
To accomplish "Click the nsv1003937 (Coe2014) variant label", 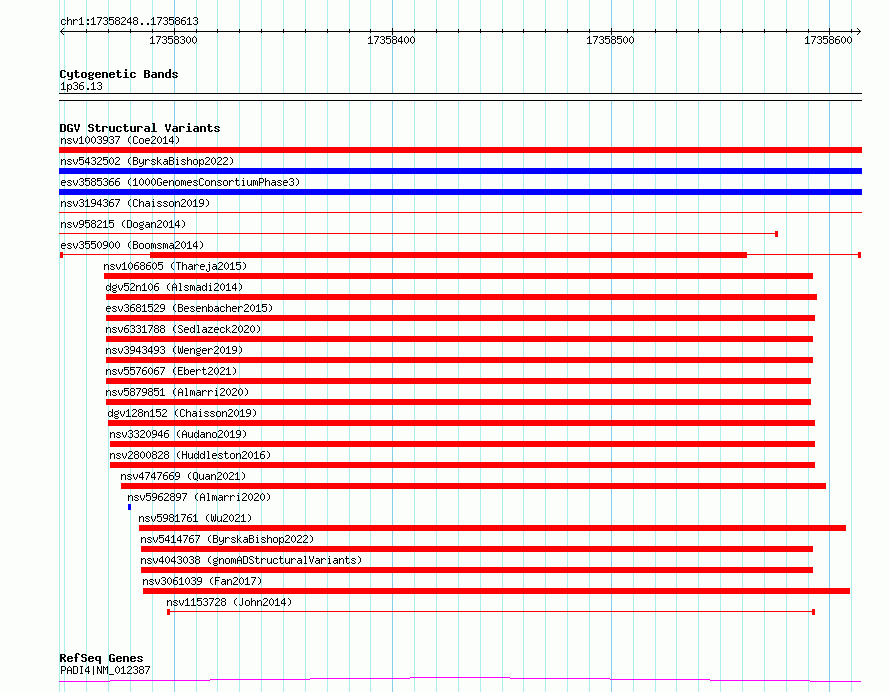I will point(120,140).
